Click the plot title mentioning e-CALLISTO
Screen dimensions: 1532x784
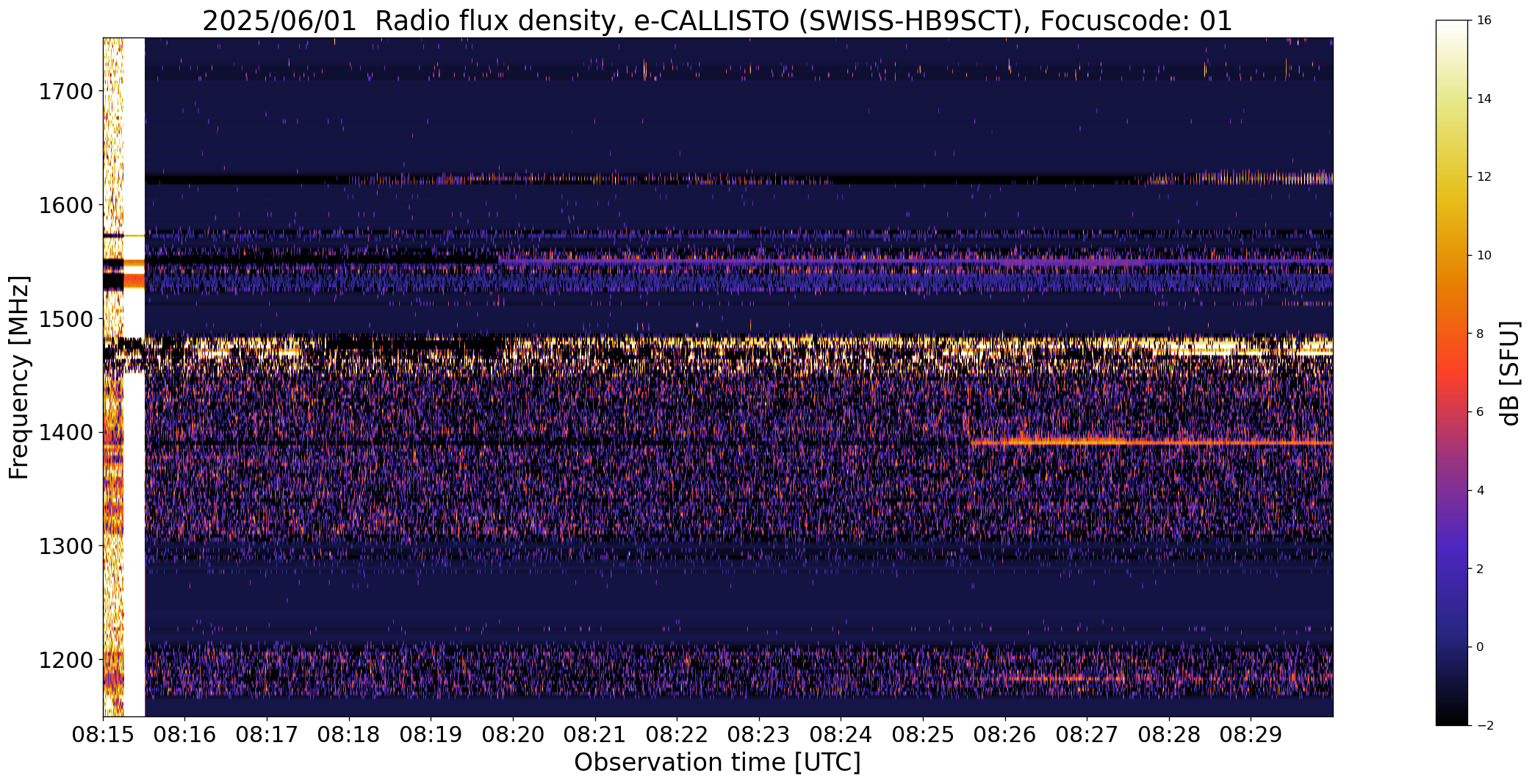click(x=717, y=21)
